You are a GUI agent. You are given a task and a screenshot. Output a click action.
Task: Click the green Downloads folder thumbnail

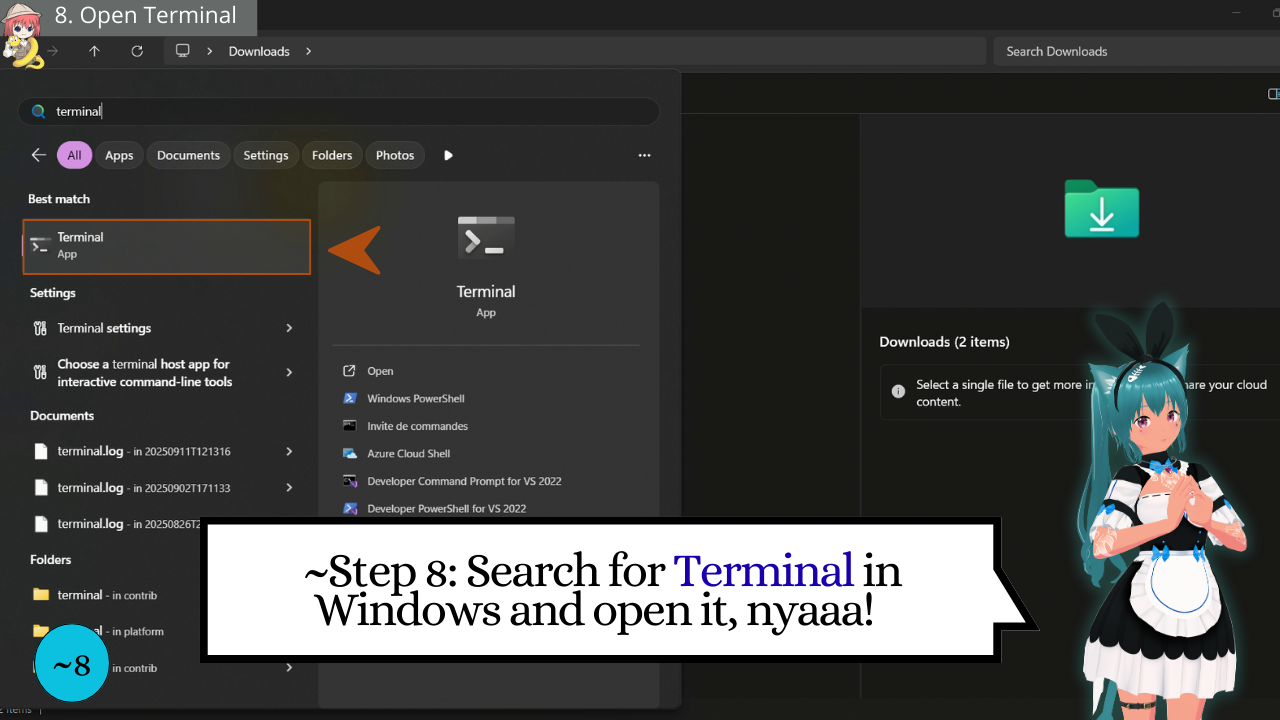click(x=1101, y=208)
